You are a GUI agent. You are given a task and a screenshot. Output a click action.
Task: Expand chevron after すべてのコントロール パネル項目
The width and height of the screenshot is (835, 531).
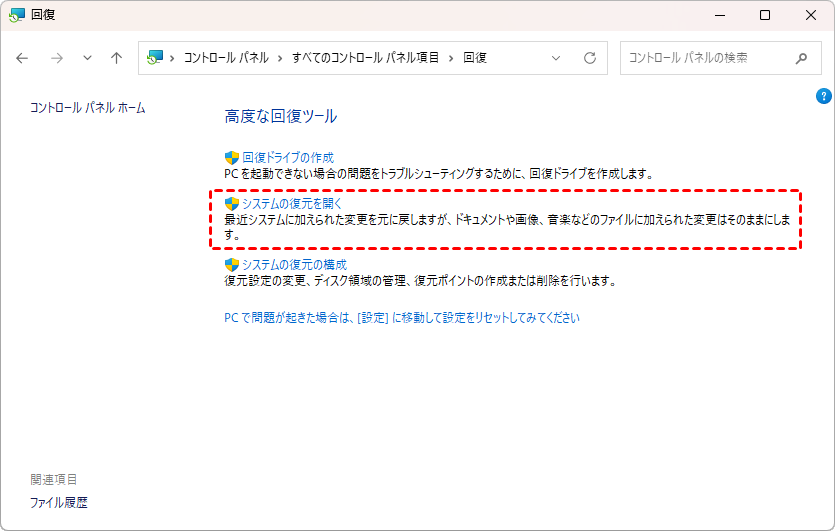pyautogui.click(x=451, y=58)
